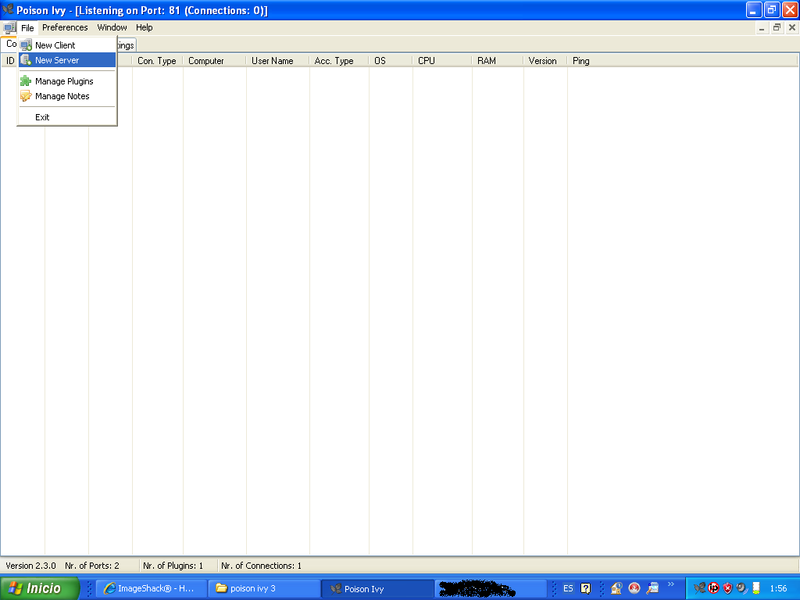The image size is (800, 600).
Task: Click the house icon in the taskbar toolbar
Action: [x=616, y=588]
